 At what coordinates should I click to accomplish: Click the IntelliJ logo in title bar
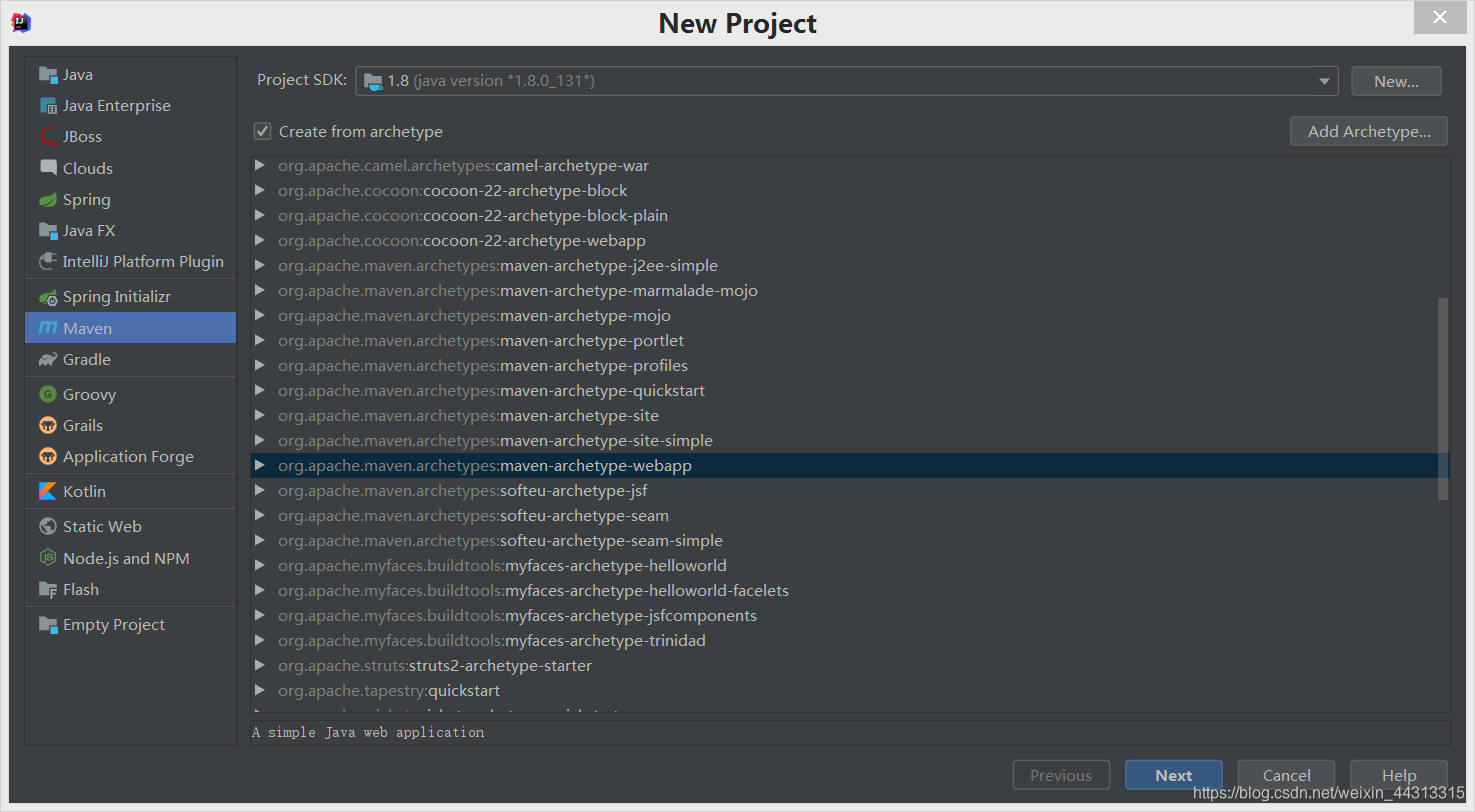pyautogui.click(x=21, y=22)
